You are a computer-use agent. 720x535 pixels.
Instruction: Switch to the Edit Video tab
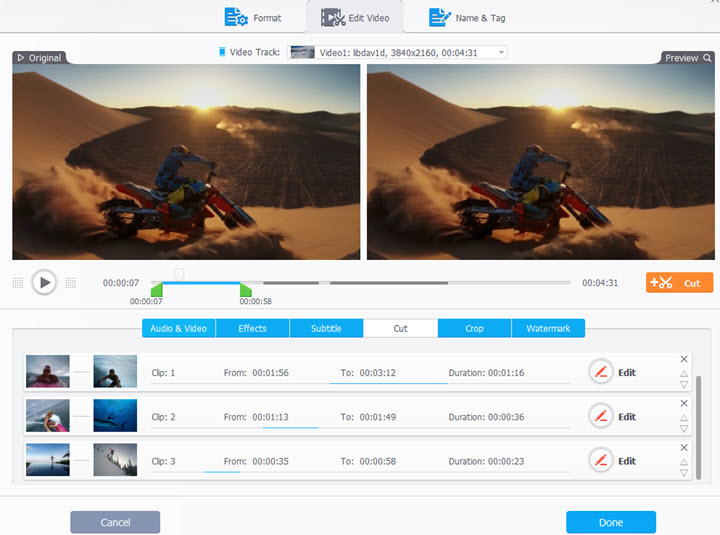[355, 17]
